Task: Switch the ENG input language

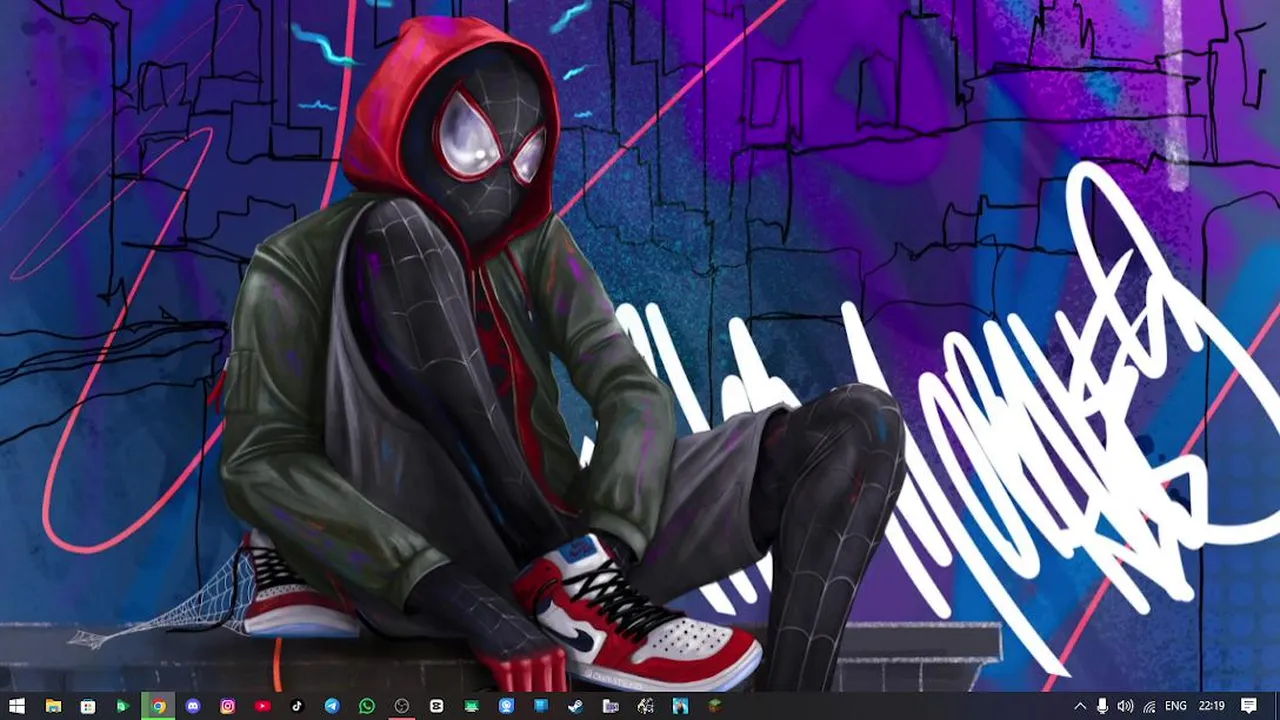Action: pos(1176,706)
